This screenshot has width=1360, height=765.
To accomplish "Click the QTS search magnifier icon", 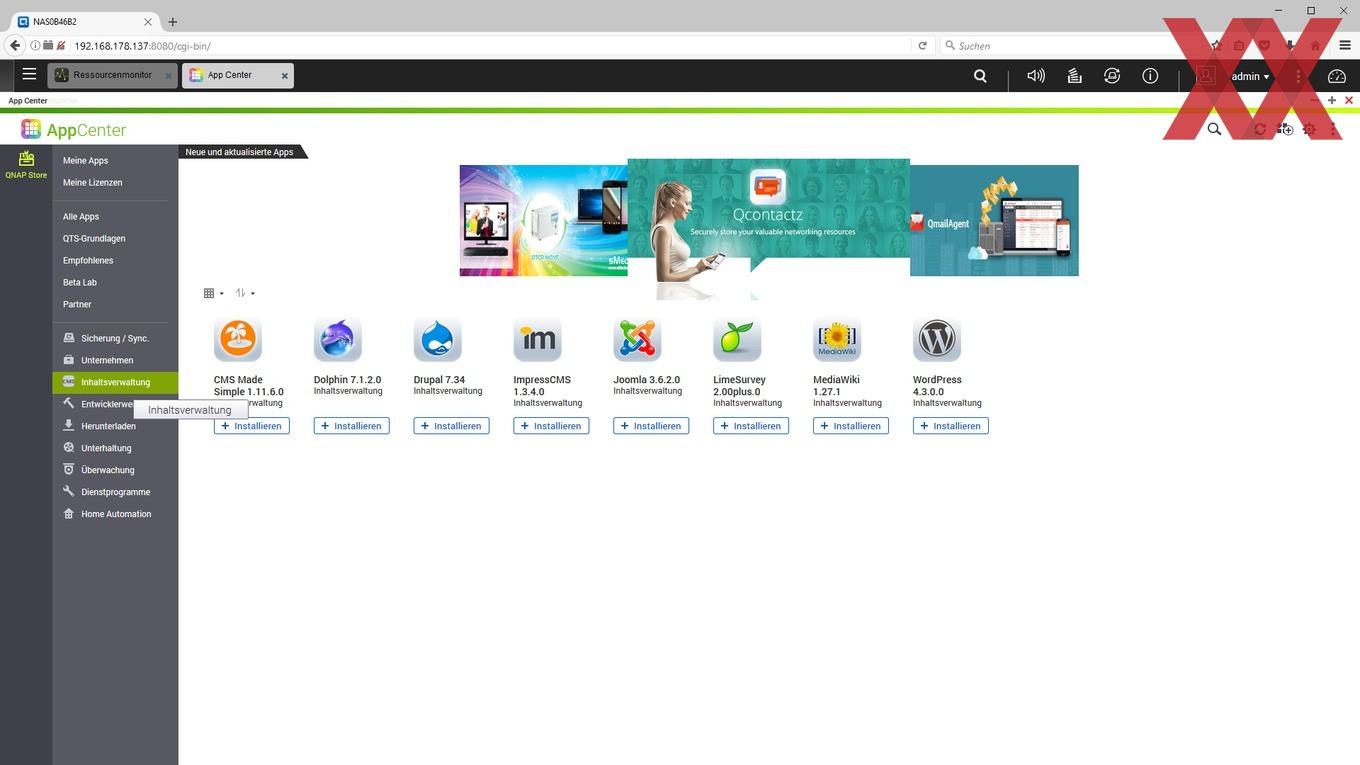I will pos(980,76).
